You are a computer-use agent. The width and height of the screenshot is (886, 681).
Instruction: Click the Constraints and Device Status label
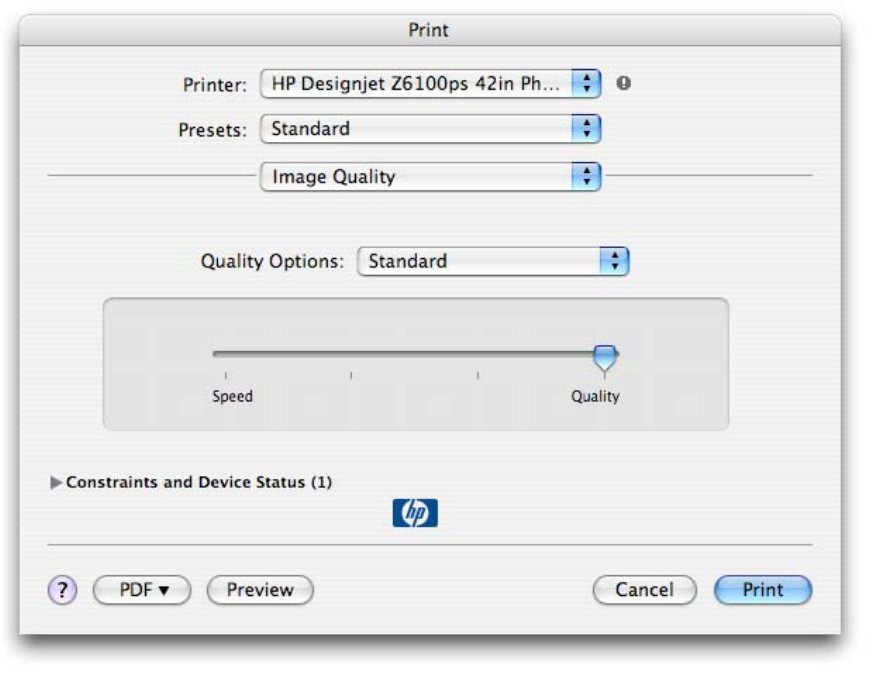[199, 482]
